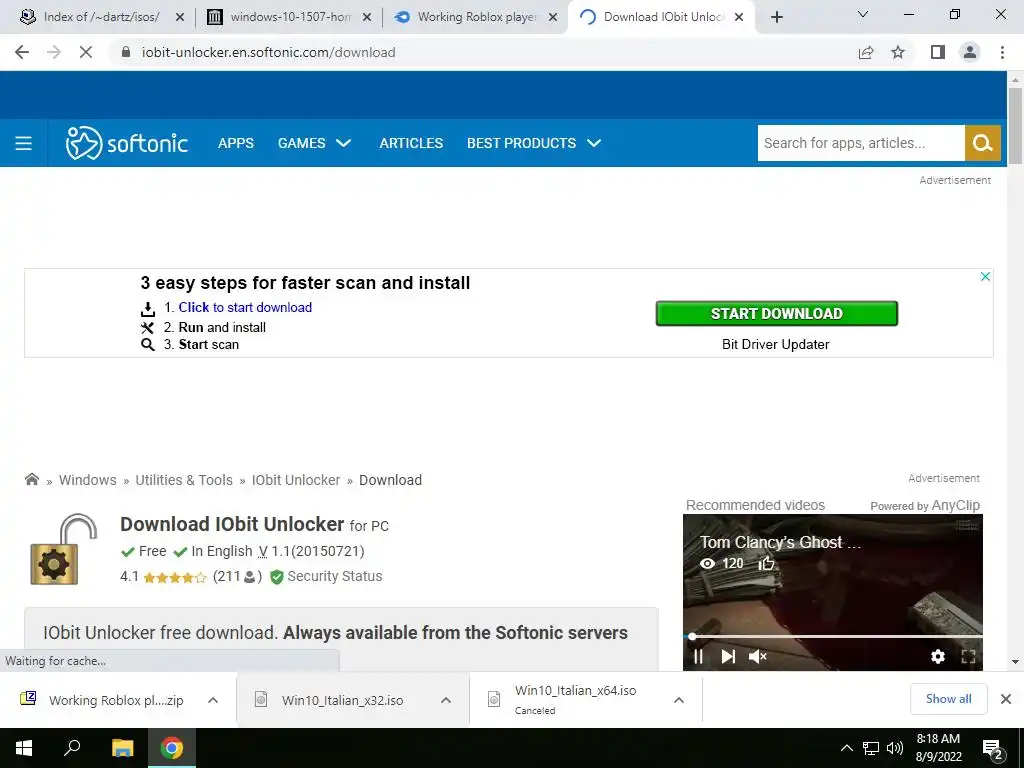Screen dimensions: 1024x768
Task: Show hidden system tray icons
Action: [x=846, y=748]
